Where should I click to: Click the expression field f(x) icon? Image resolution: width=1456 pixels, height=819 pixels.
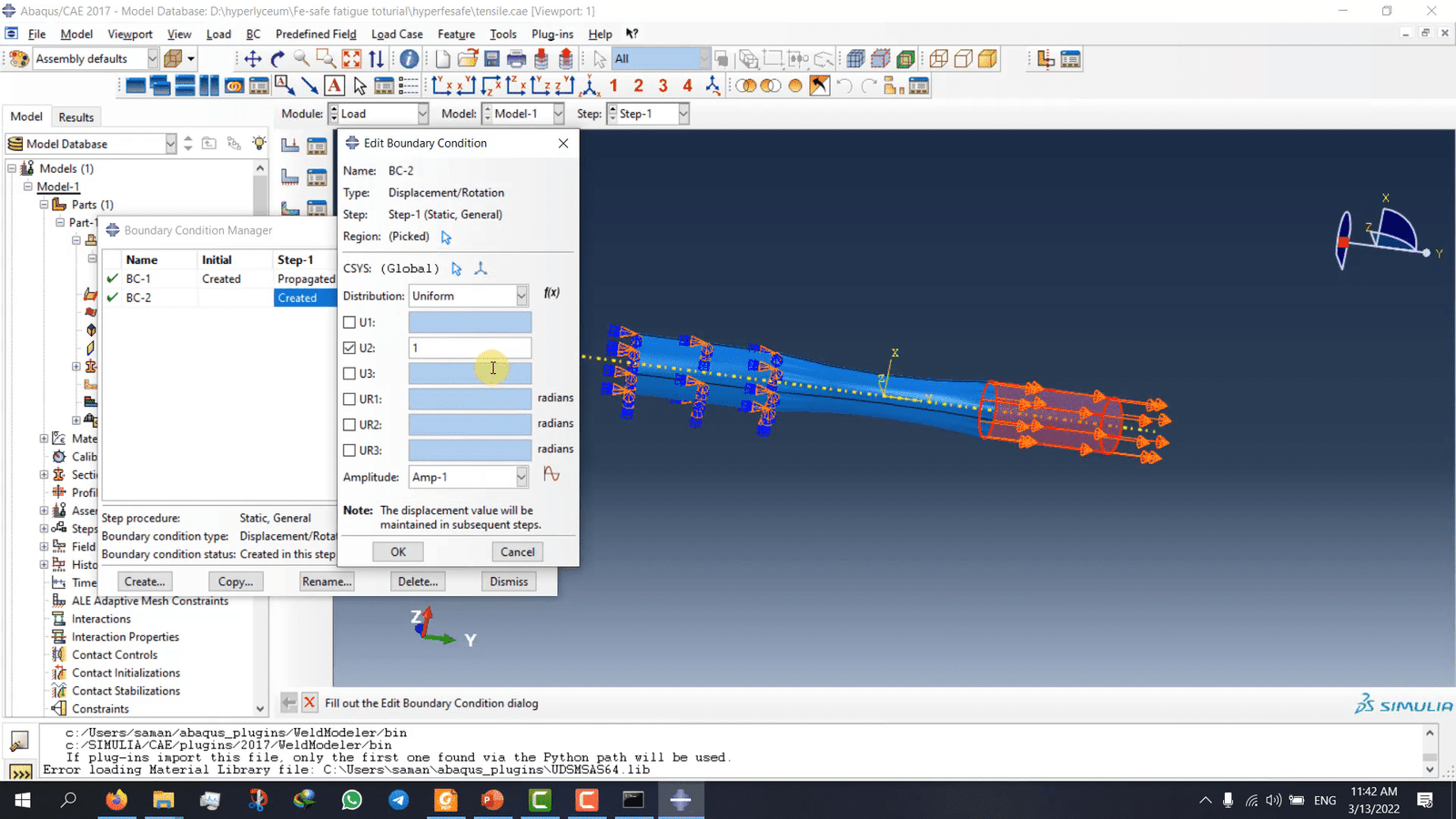(x=551, y=293)
